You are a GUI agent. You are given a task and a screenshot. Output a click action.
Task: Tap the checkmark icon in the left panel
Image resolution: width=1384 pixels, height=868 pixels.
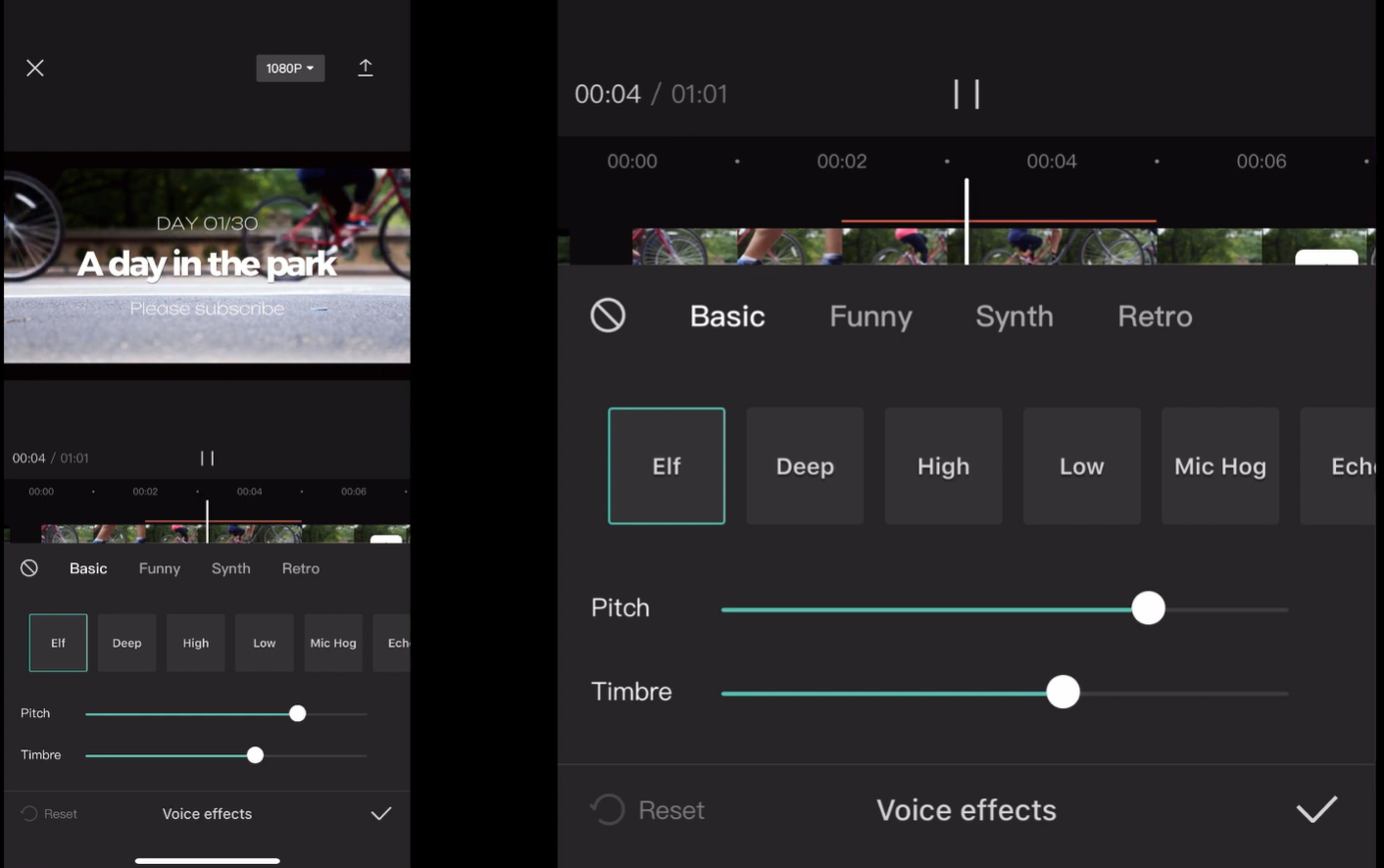381,813
